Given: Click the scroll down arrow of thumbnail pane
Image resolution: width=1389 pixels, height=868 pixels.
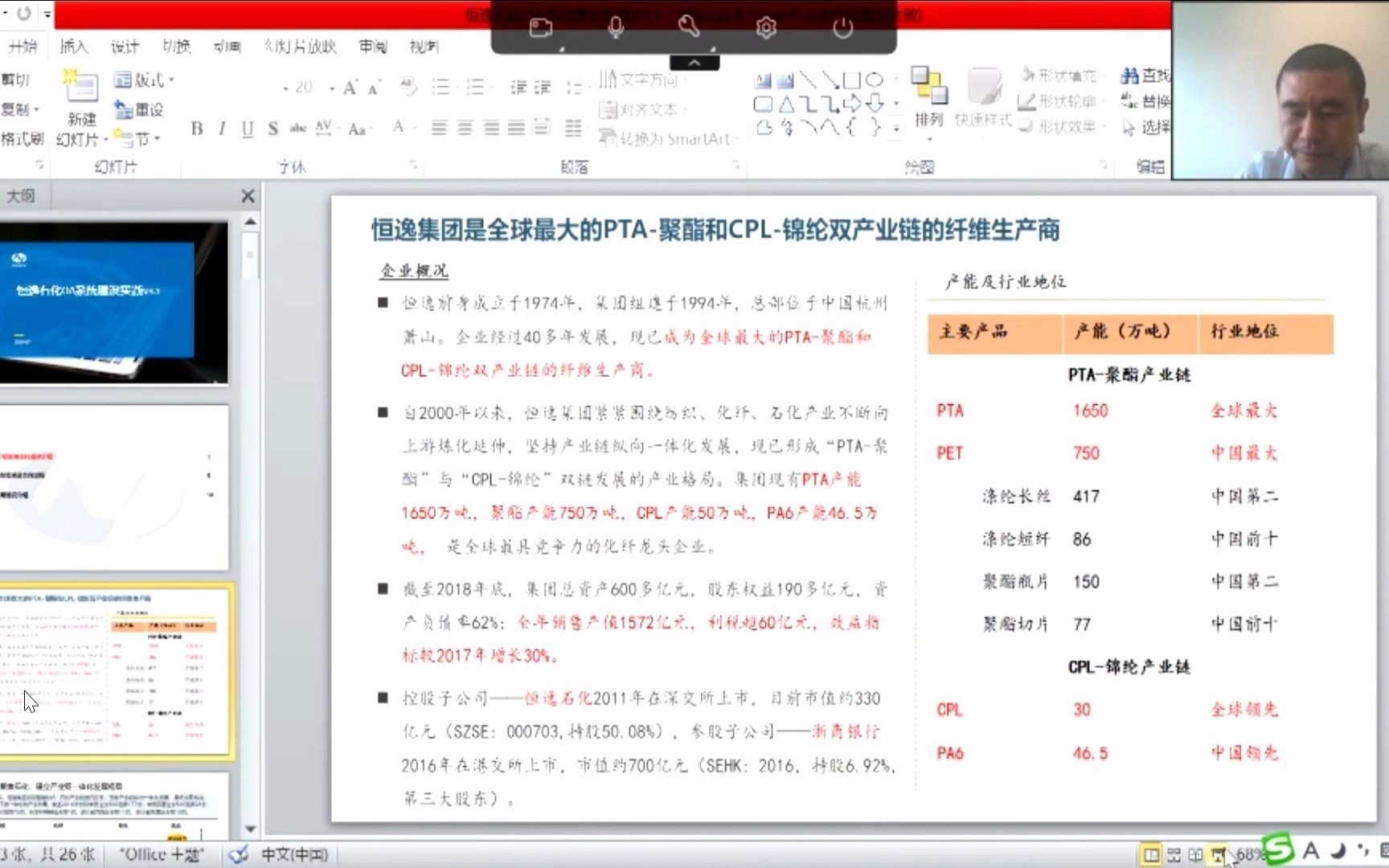Looking at the screenshot, I should coord(250,829).
